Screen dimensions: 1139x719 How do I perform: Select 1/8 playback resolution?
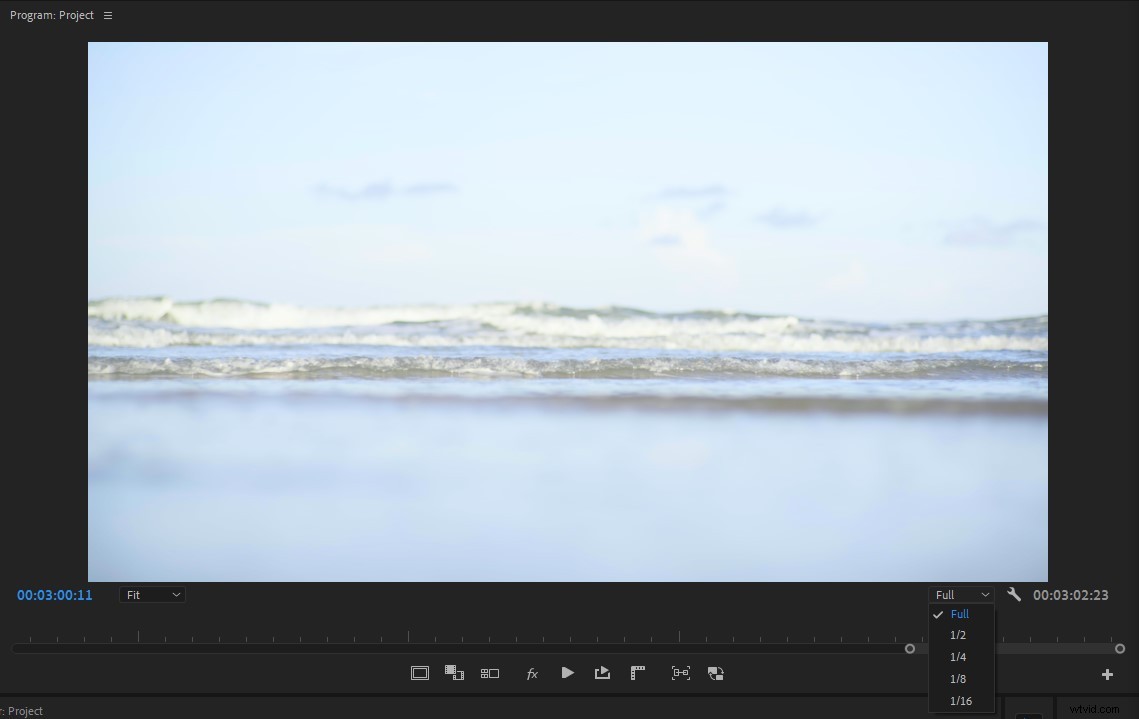(958, 679)
